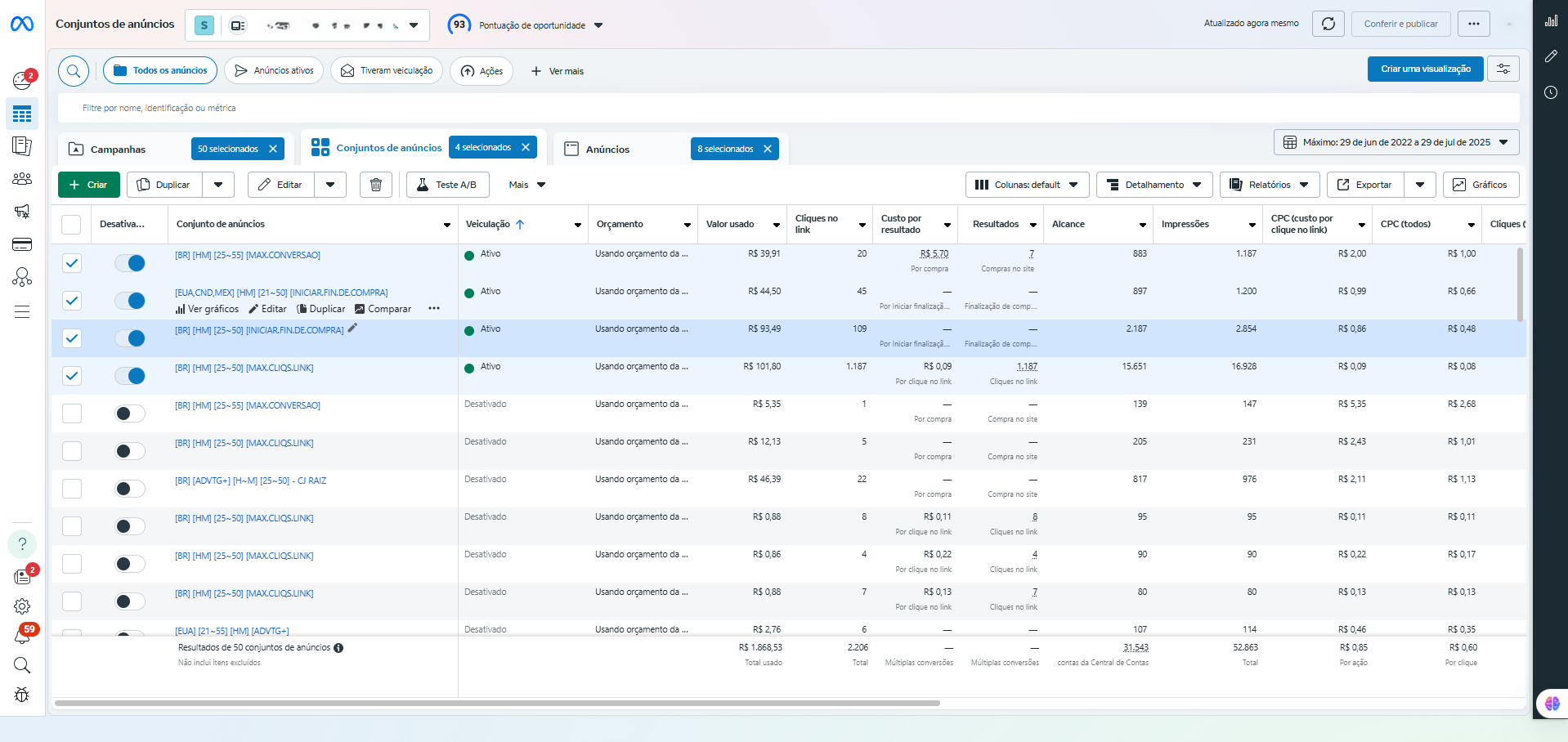Open the three-dots more options menu at top

(x=1474, y=24)
